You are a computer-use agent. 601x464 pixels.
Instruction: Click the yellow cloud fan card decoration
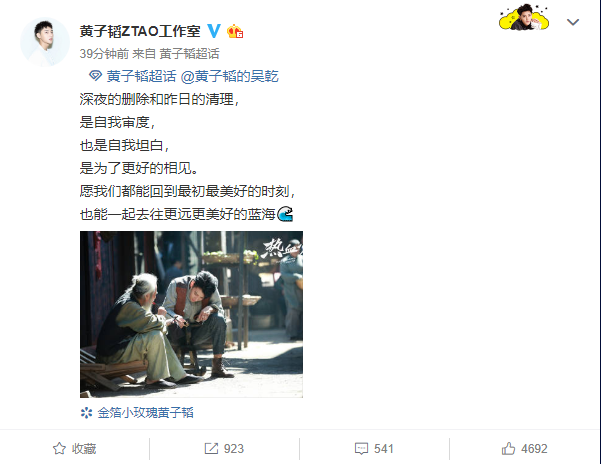[524, 17]
